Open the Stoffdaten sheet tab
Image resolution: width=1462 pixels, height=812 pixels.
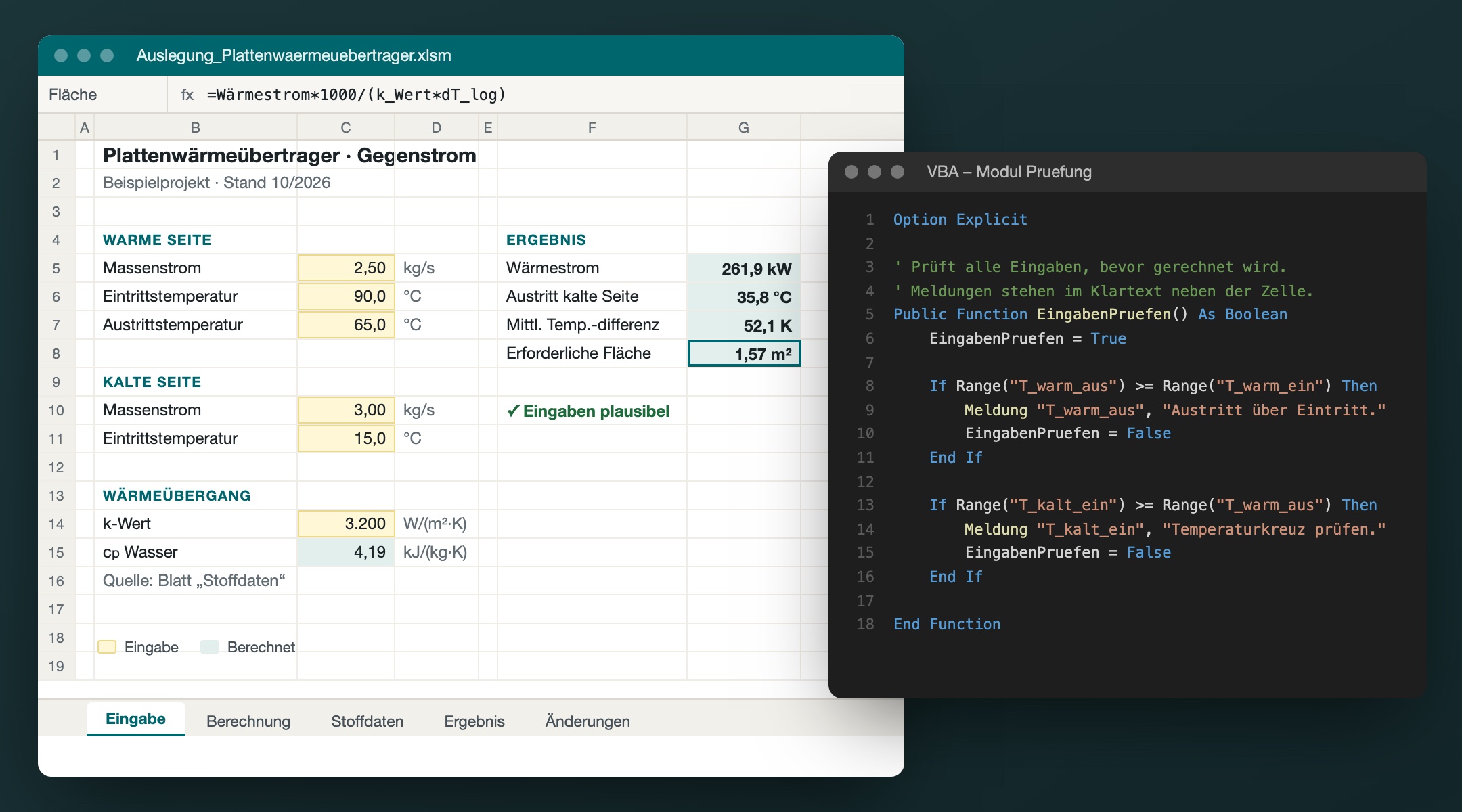click(x=367, y=721)
